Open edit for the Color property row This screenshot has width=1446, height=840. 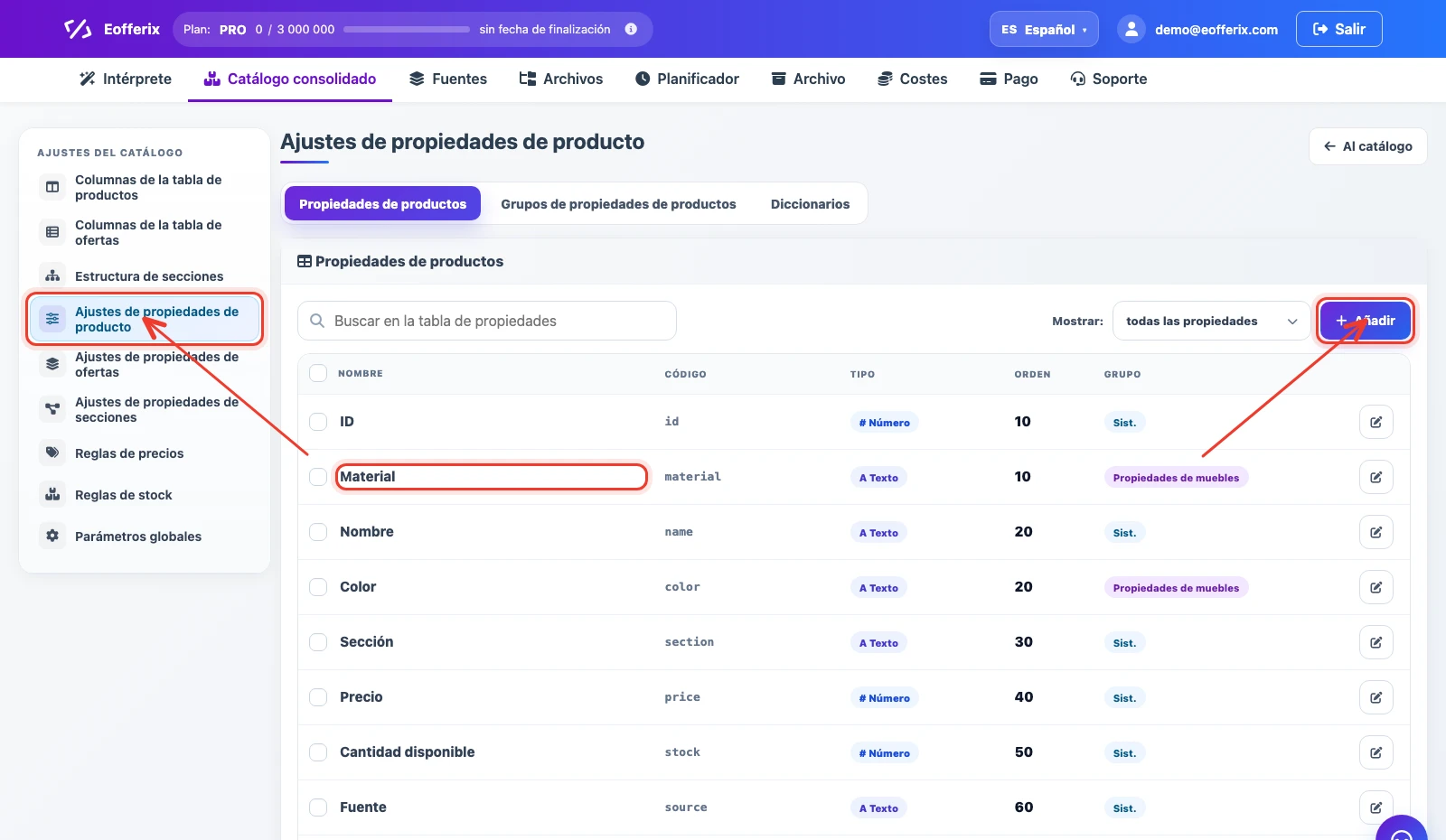(1376, 587)
